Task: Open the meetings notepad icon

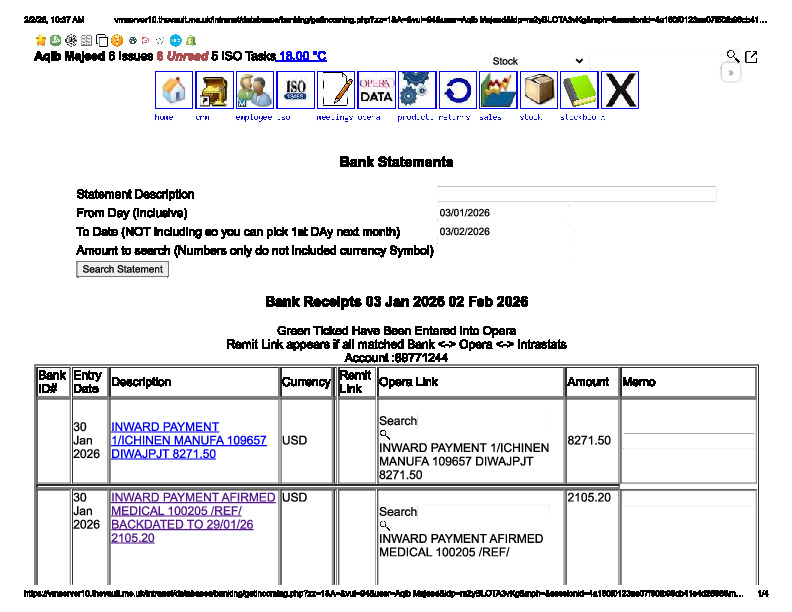Action: 336,91
